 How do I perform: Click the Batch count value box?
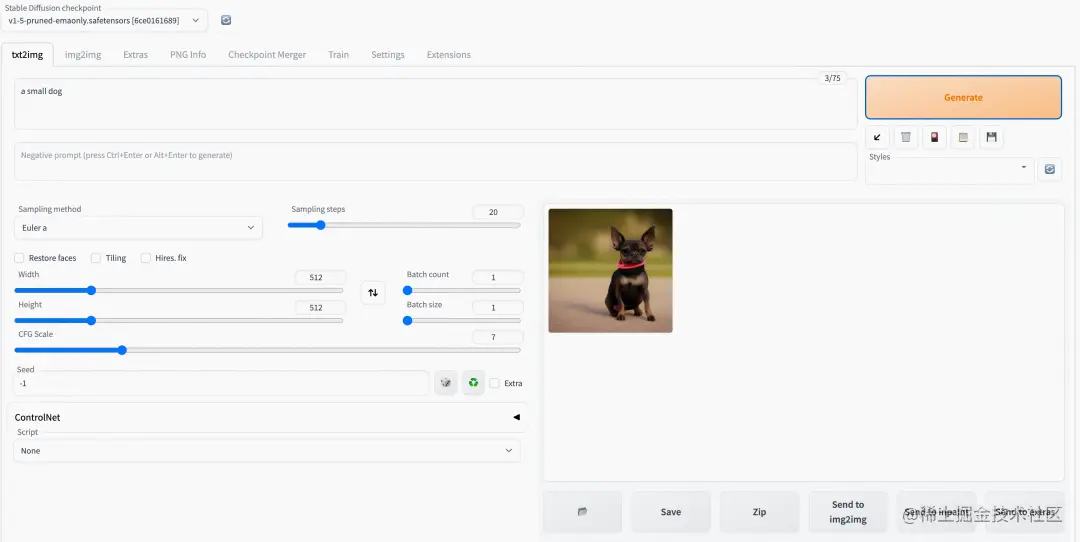click(498, 278)
